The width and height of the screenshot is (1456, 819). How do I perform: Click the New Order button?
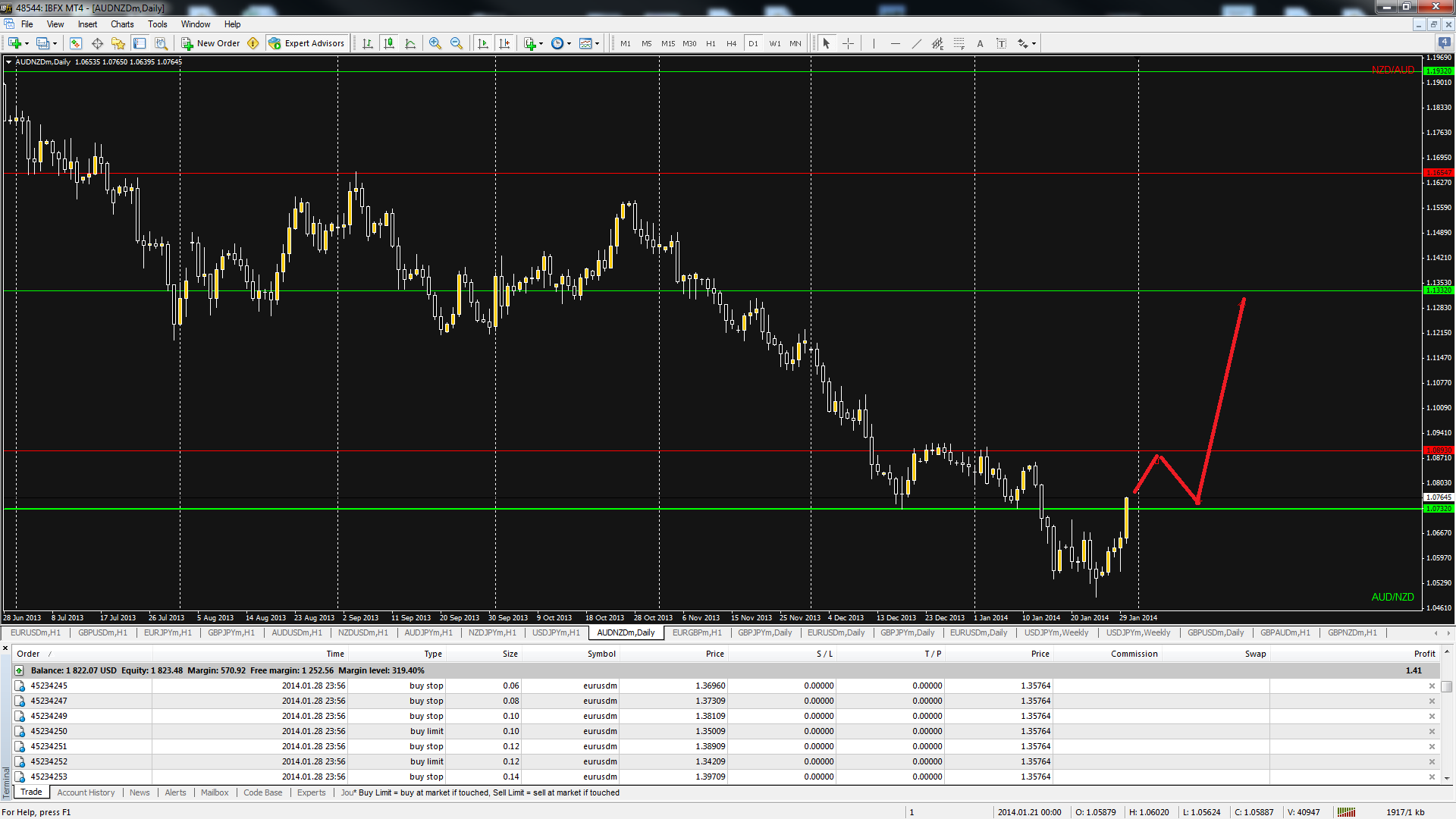pos(210,43)
